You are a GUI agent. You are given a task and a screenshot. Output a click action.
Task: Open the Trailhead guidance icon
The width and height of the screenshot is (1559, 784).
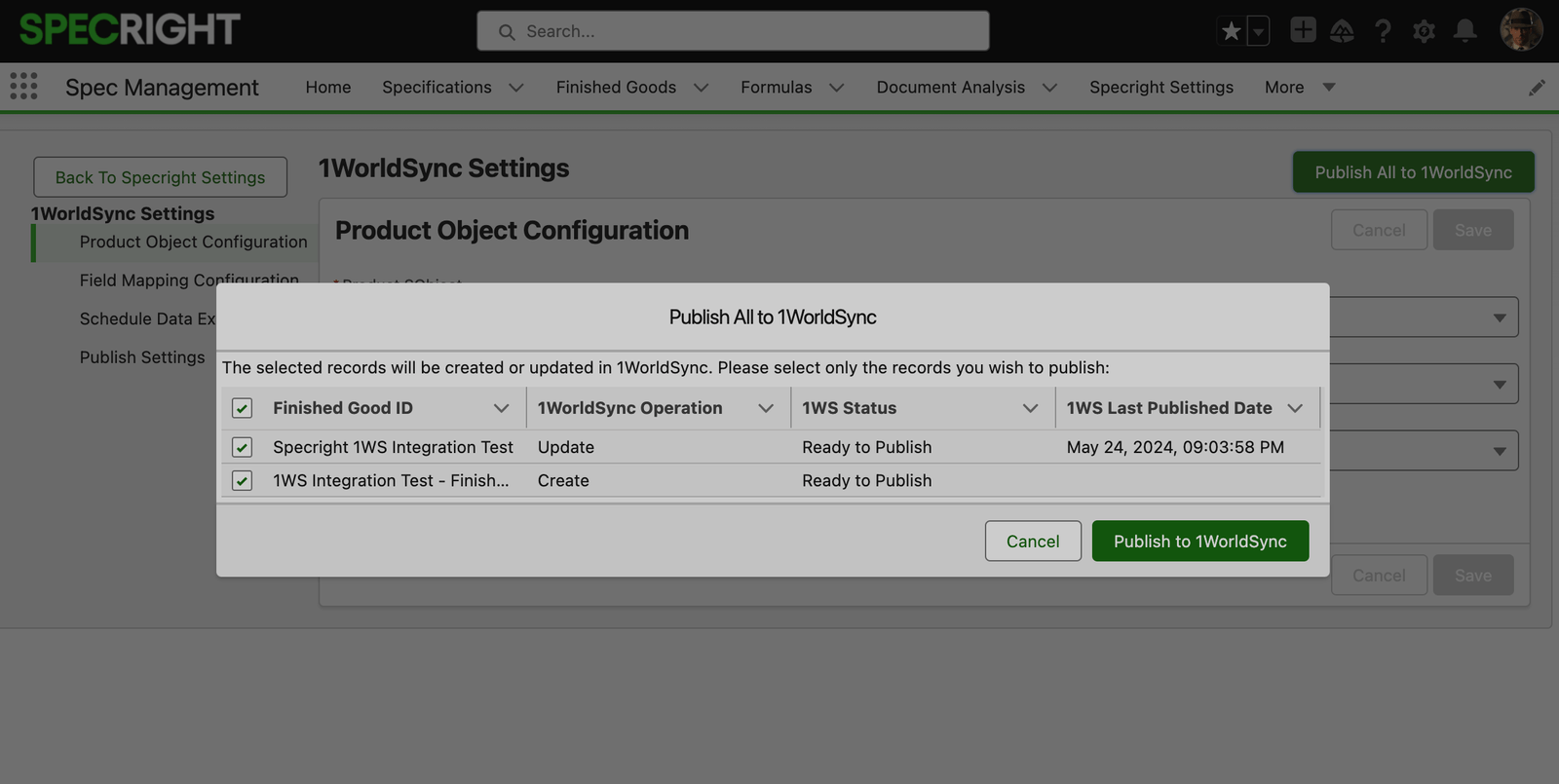(1342, 31)
